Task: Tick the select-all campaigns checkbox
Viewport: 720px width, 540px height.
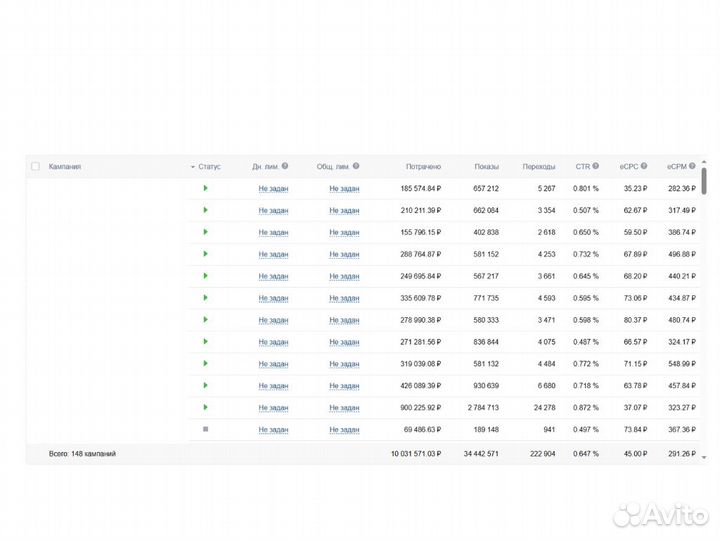Action: 36,167
